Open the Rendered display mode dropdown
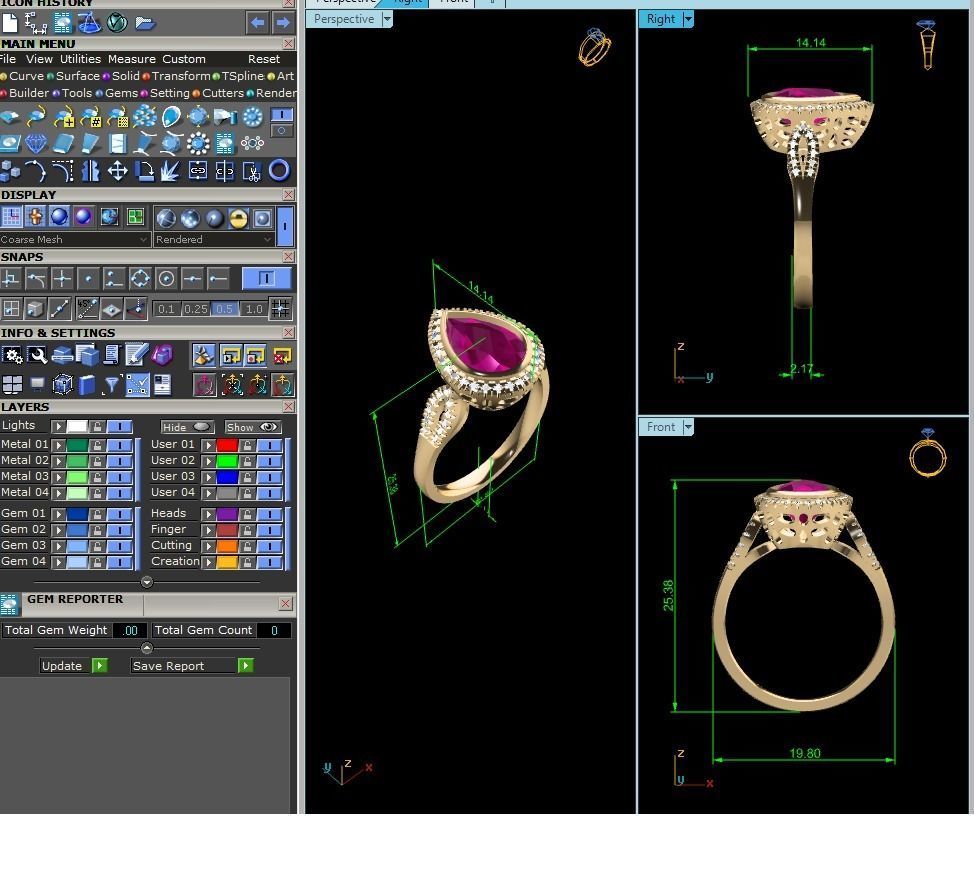 (x=214, y=239)
